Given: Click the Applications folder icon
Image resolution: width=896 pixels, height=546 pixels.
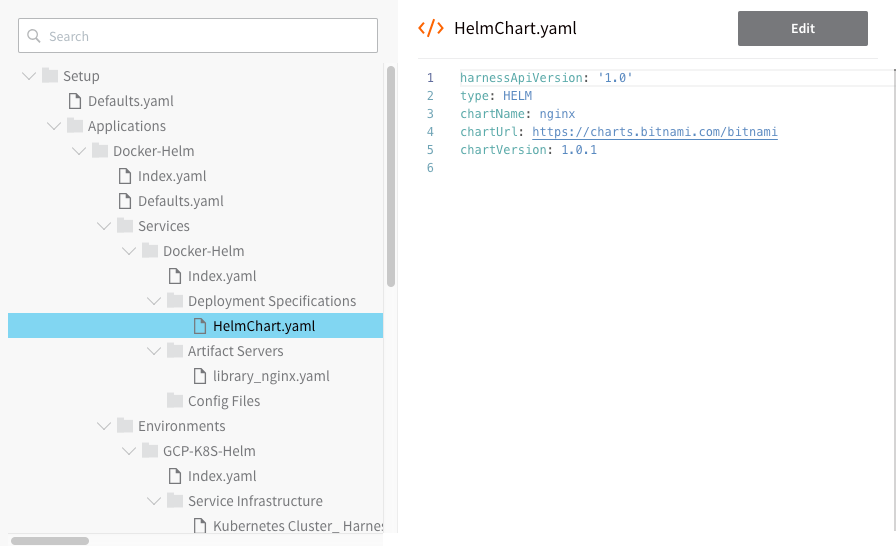Looking at the screenshot, I should coord(75,126).
